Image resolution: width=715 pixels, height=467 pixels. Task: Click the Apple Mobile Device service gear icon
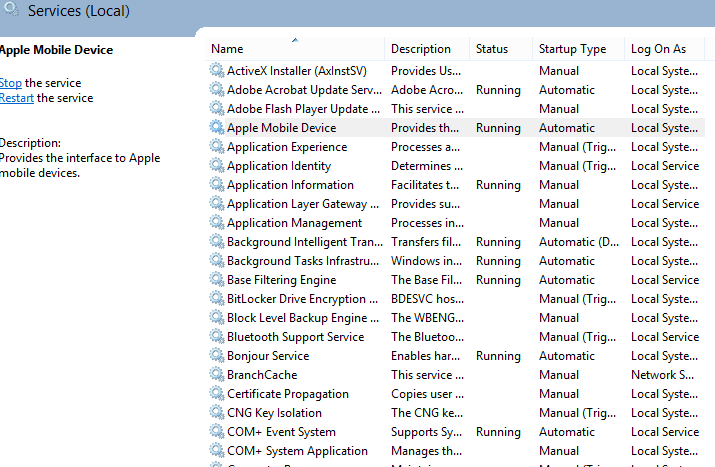[217, 128]
